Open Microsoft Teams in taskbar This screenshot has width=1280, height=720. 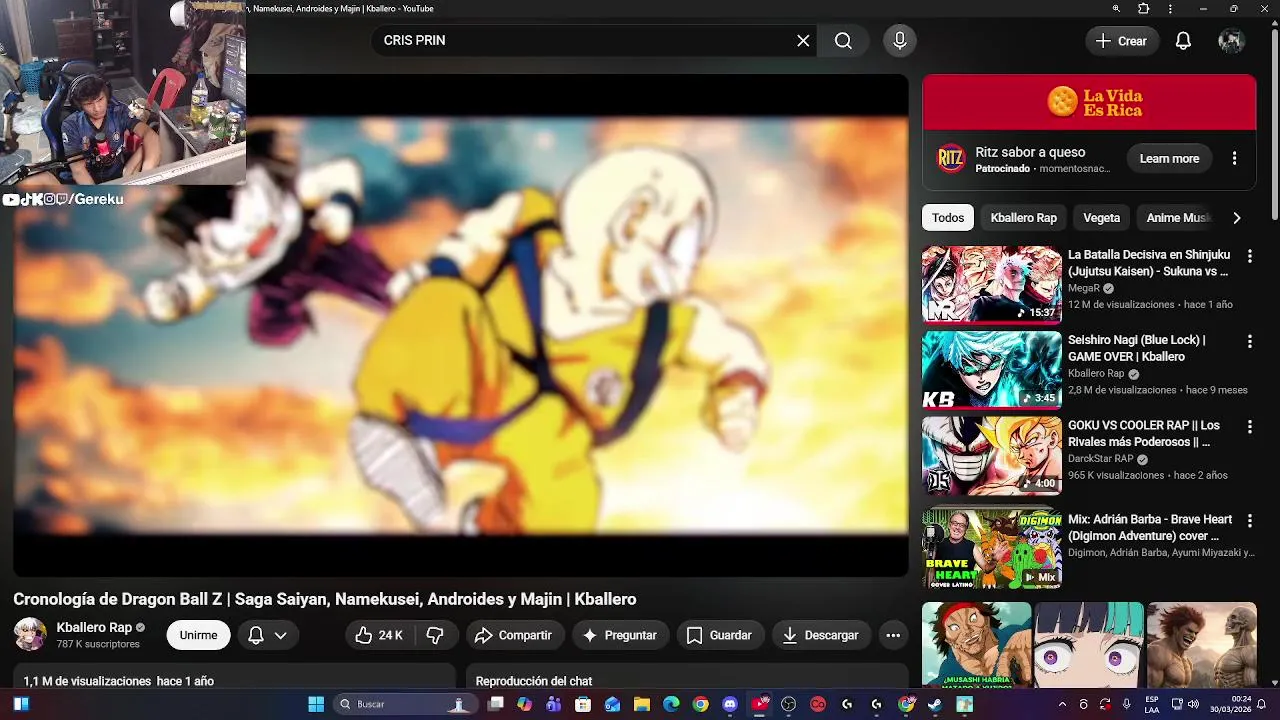tap(553, 704)
